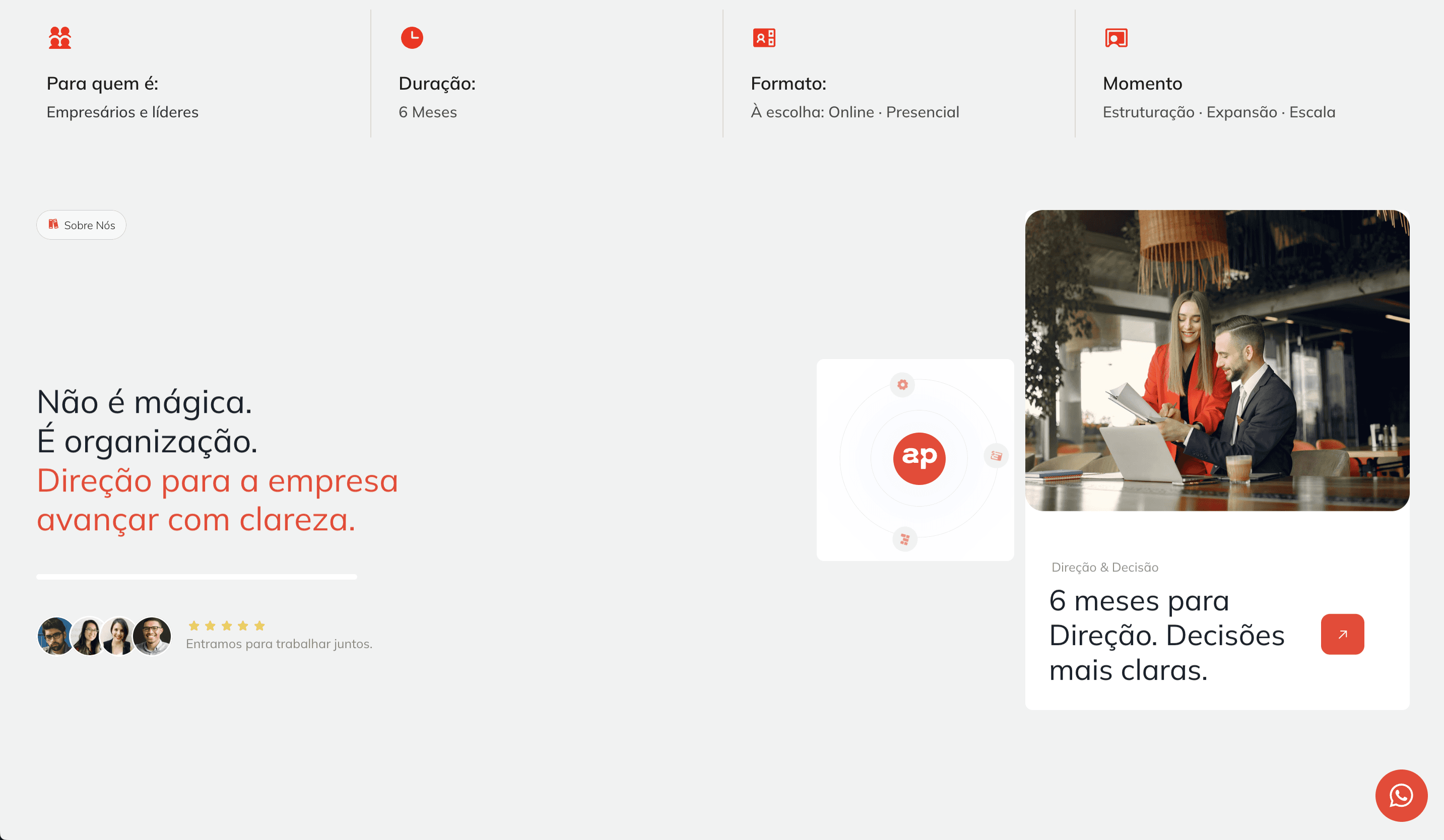
Task: Click the red headline Direção para a empresa
Action: (x=218, y=499)
